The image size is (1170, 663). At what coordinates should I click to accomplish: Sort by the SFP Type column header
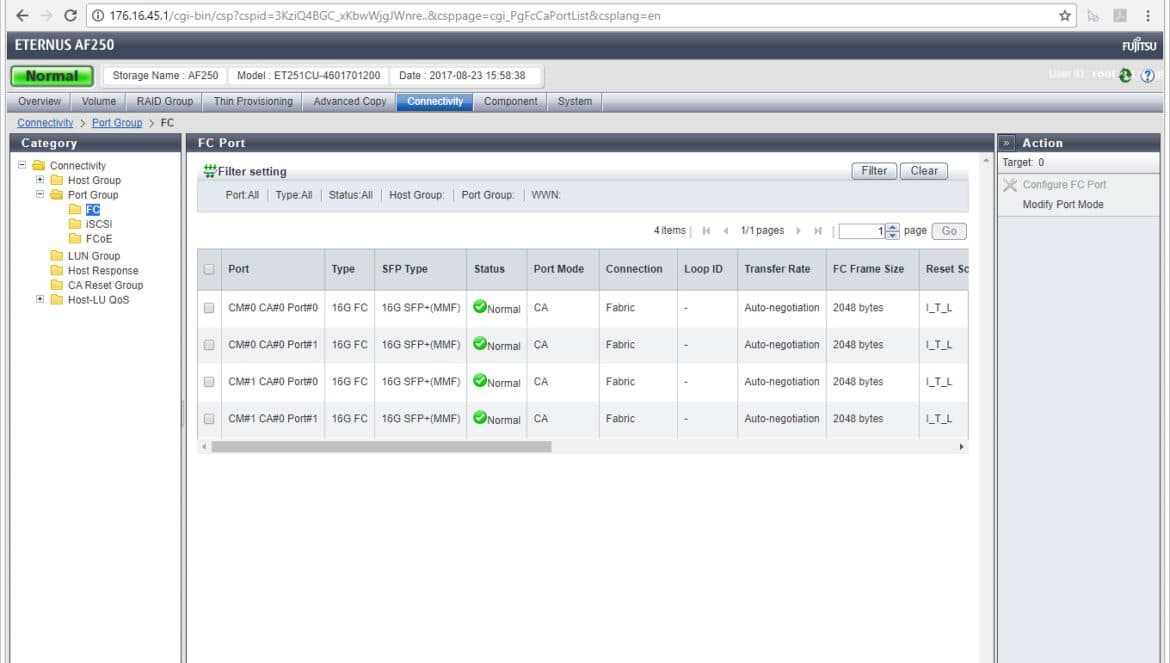point(421,269)
